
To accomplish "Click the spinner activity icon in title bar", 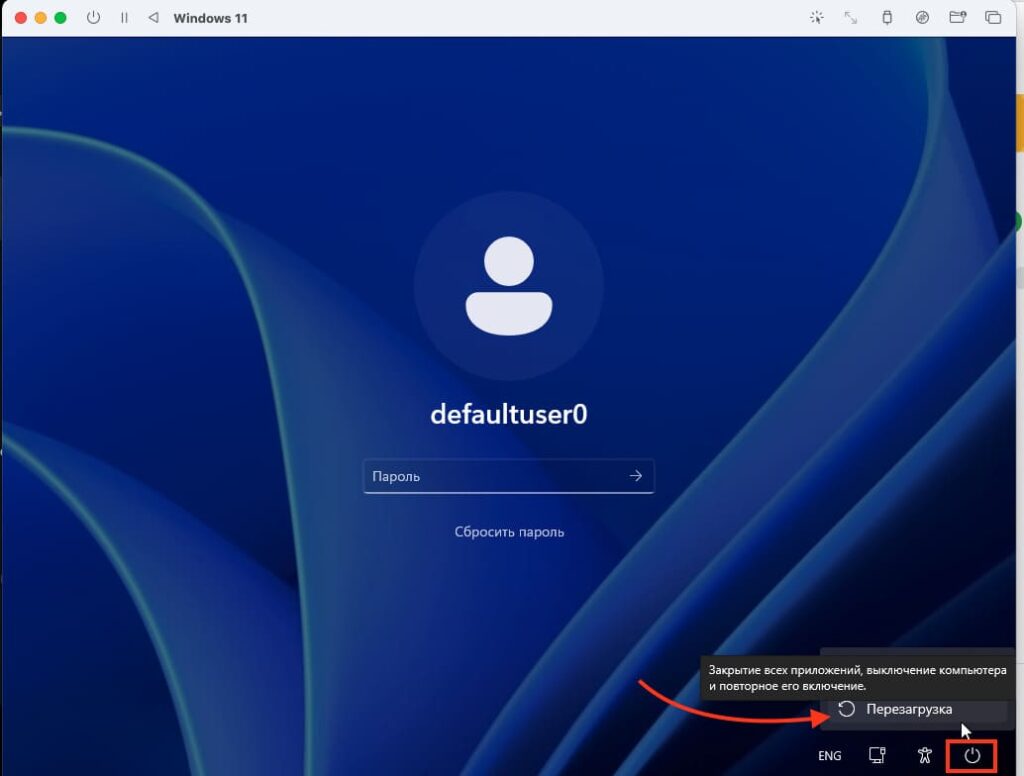I will [817, 18].
